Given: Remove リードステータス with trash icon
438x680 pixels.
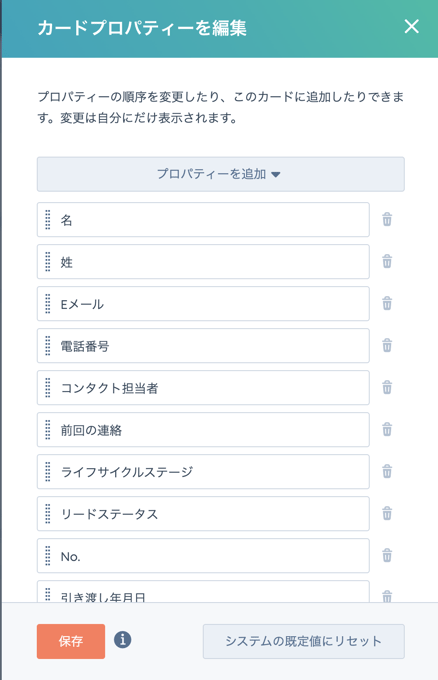Looking at the screenshot, I should [x=387, y=513].
